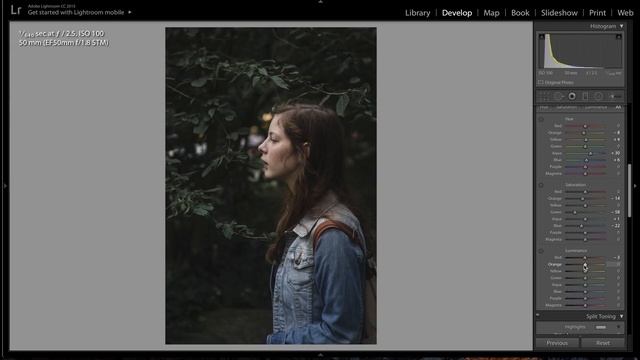Image resolution: width=640 pixels, height=360 pixels.
Task: Open the Map module
Action: coord(491,13)
